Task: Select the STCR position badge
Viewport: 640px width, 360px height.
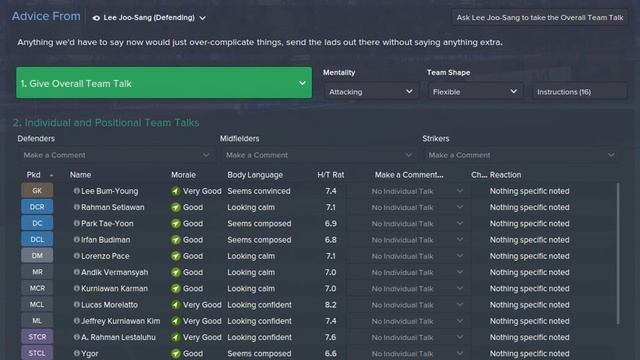Action: [x=37, y=337]
